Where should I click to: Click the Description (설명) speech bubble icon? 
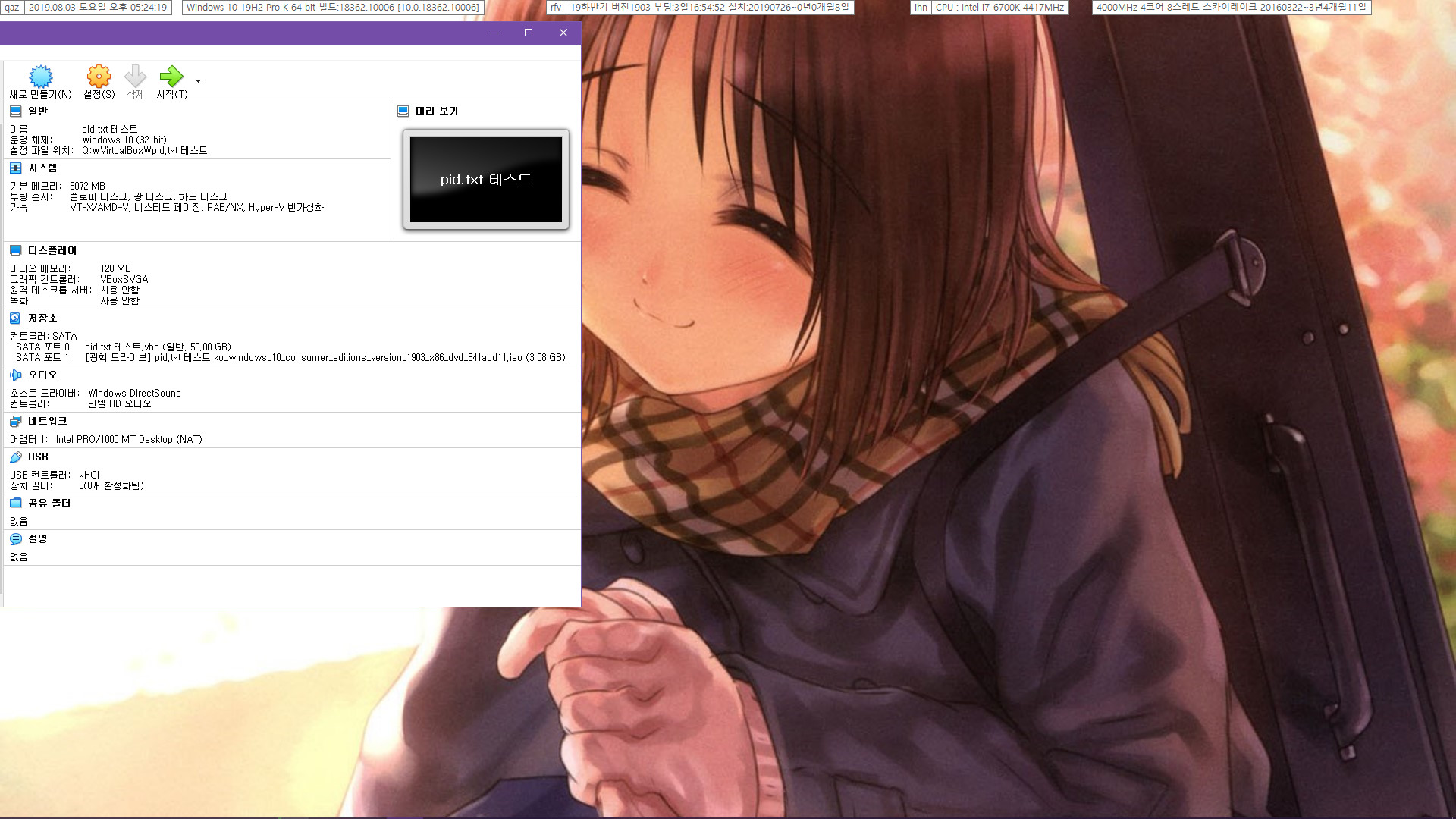pos(15,539)
